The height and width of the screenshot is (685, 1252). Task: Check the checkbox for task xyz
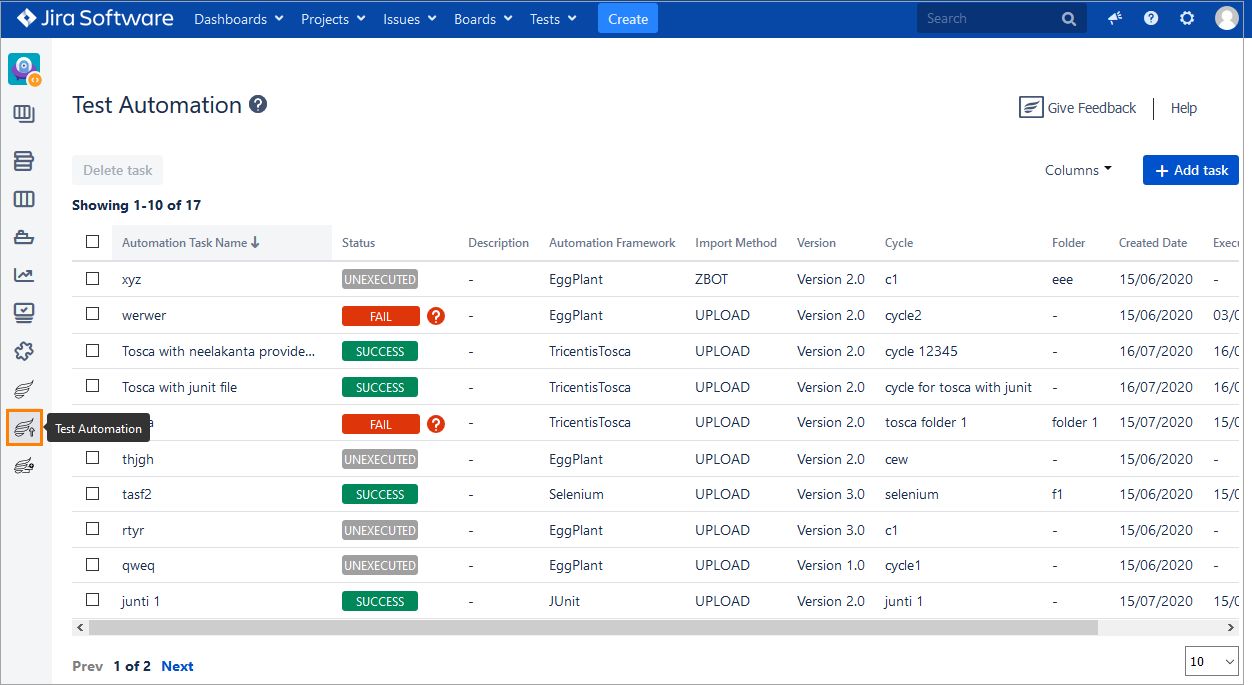92,277
